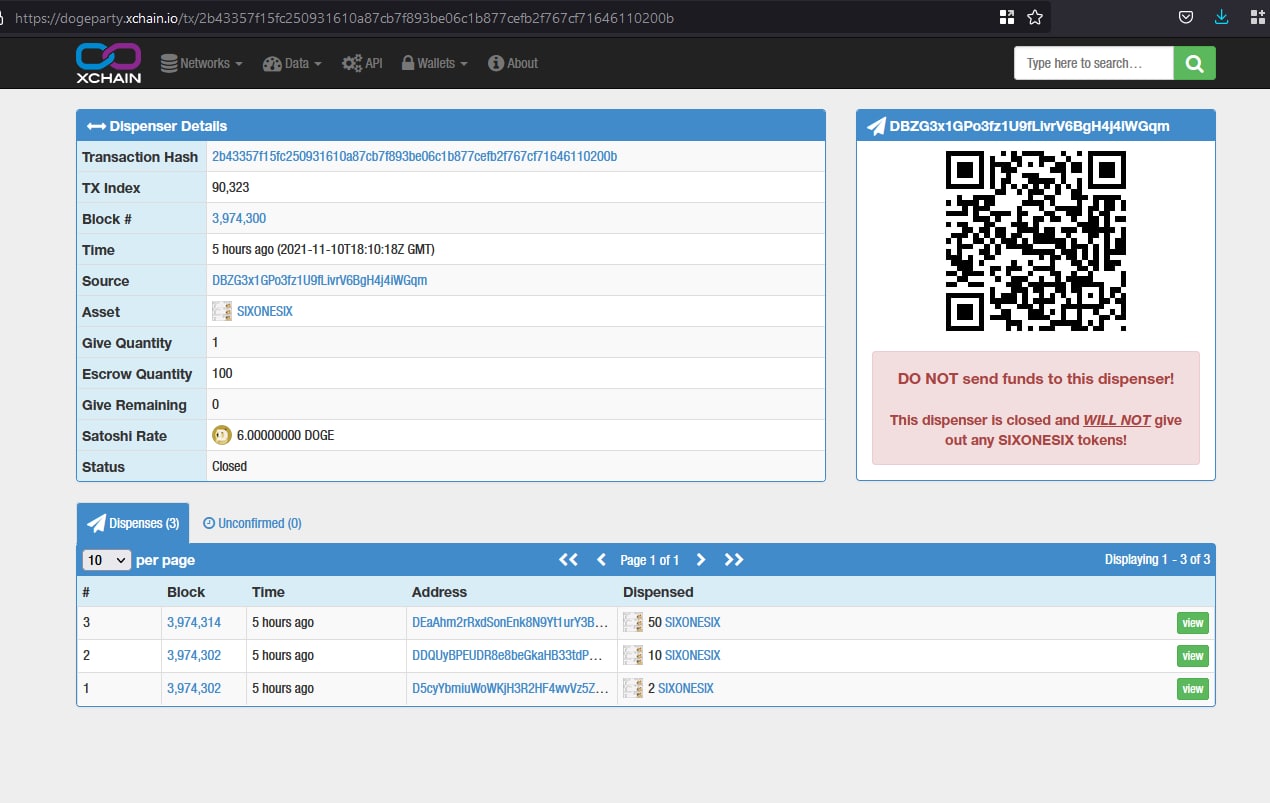Click the Dogecoin icon in Satoshi Rate
Viewport: 1270px width, 803px height.
222,436
